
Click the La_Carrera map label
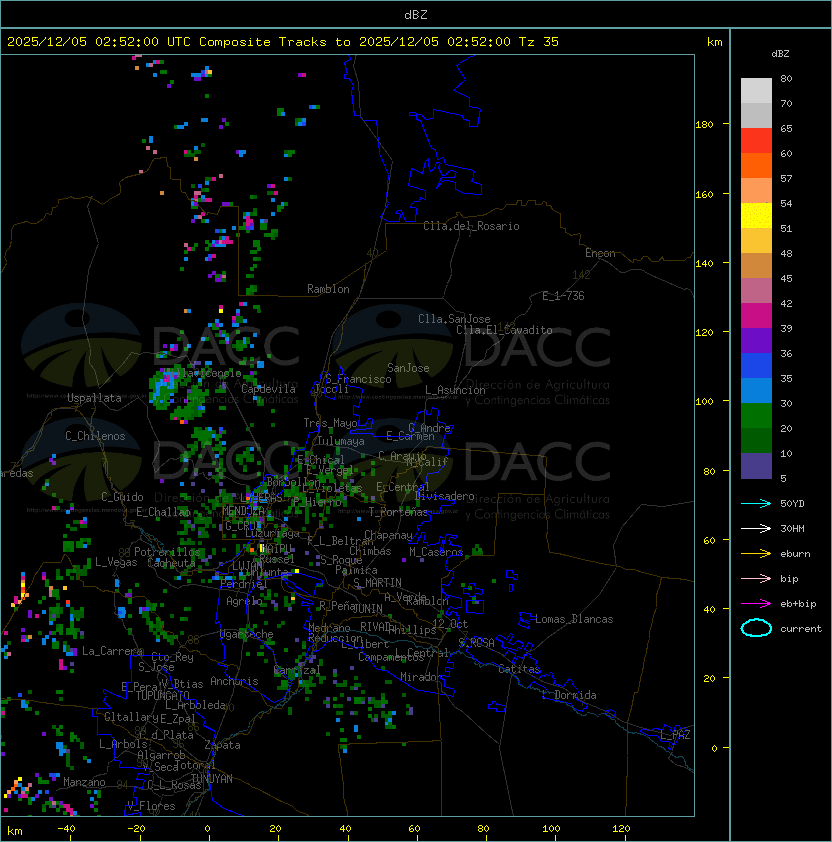pos(112,651)
